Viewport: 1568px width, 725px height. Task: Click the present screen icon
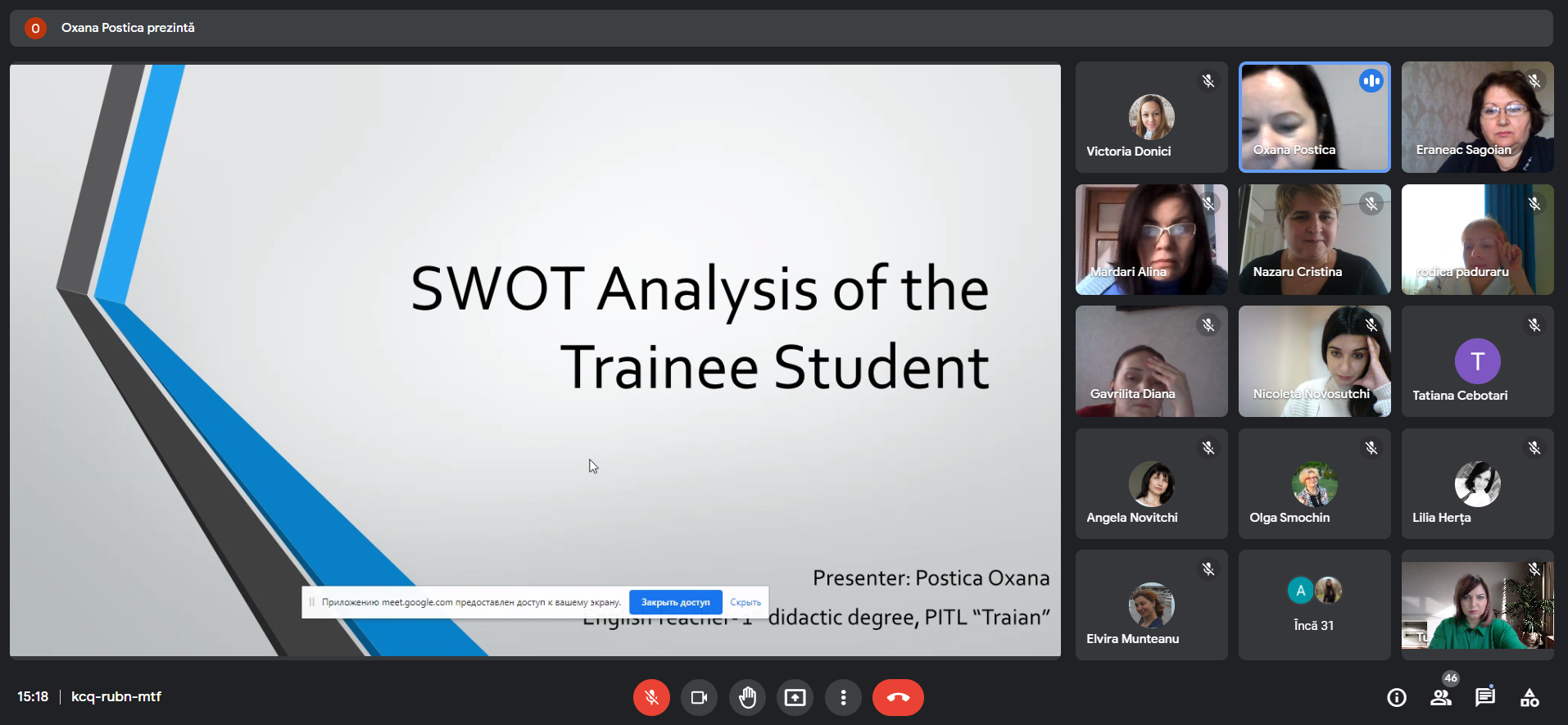[x=795, y=698]
